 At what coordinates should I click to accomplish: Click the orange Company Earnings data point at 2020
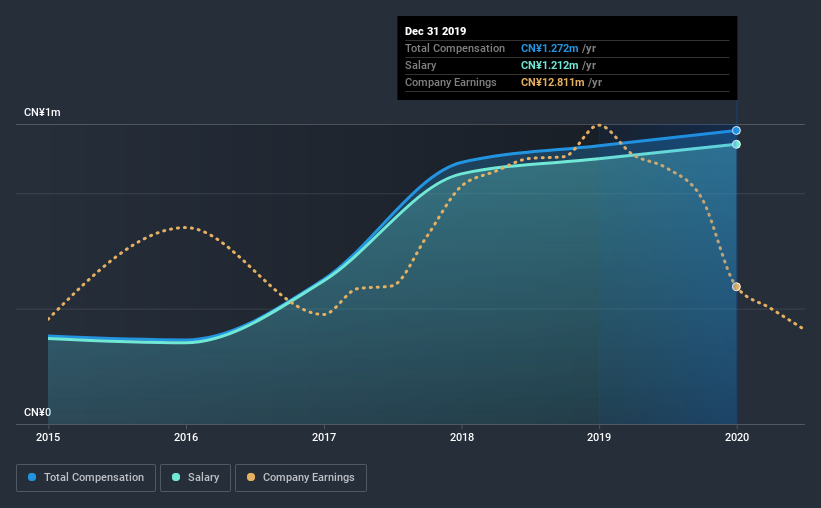pyautogui.click(x=736, y=287)
